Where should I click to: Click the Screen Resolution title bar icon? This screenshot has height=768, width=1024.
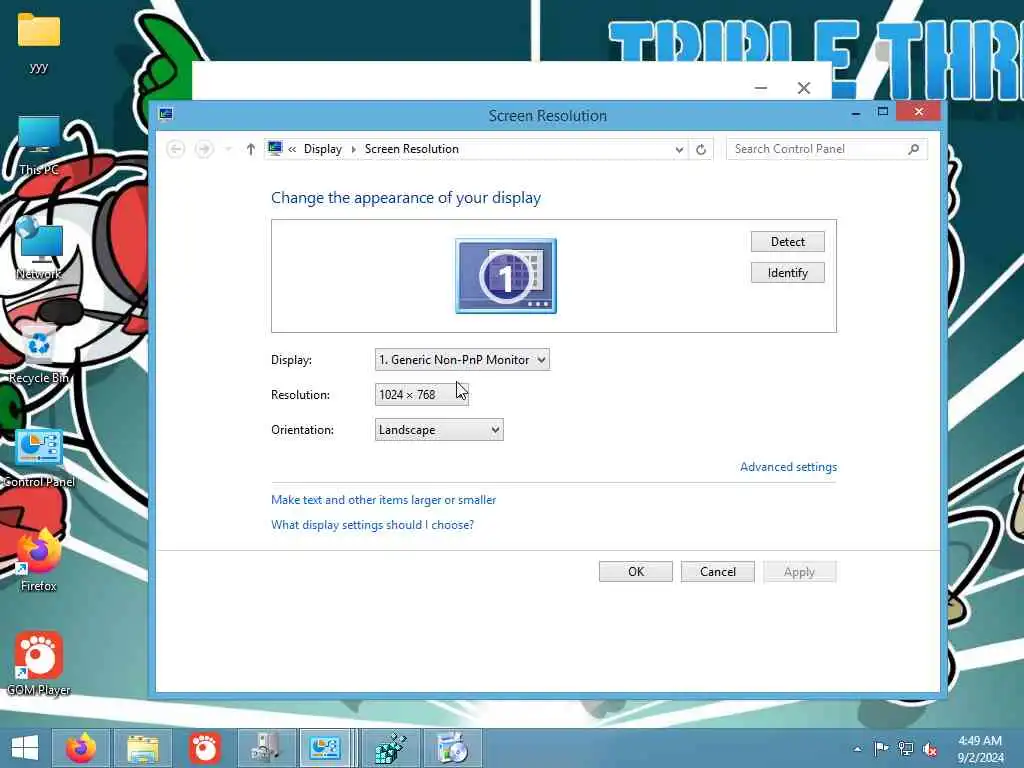[166, 114]
